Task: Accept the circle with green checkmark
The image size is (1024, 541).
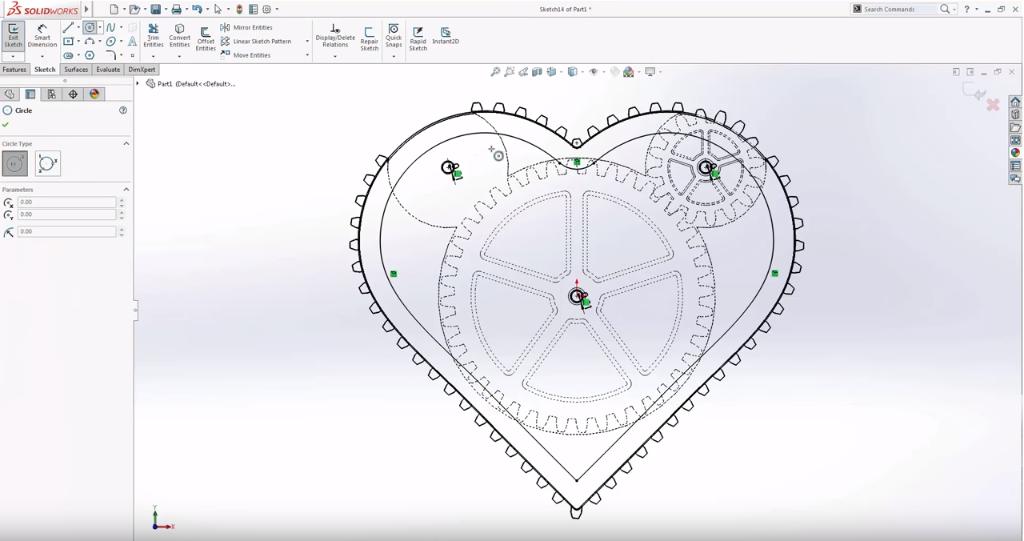Action: coord(6,124)
